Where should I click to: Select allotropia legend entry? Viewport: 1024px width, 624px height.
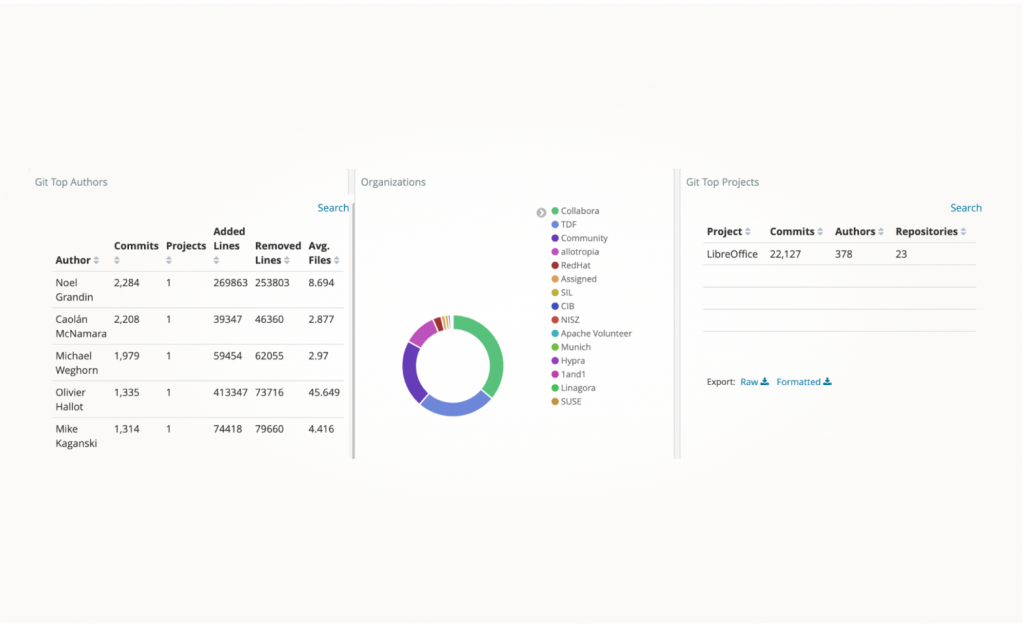[575, 252]
